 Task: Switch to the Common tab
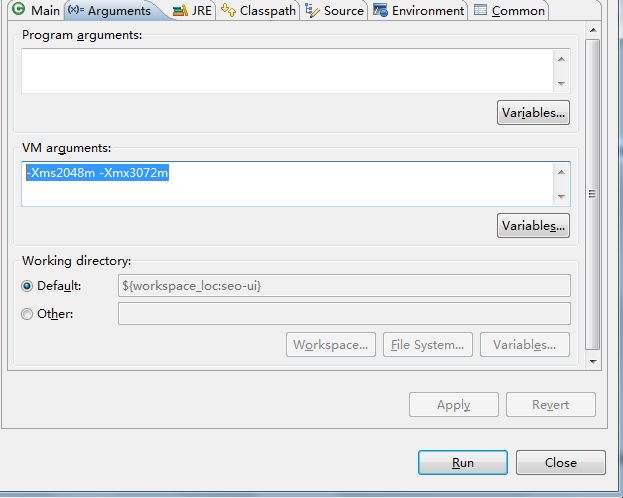point(509,10)
